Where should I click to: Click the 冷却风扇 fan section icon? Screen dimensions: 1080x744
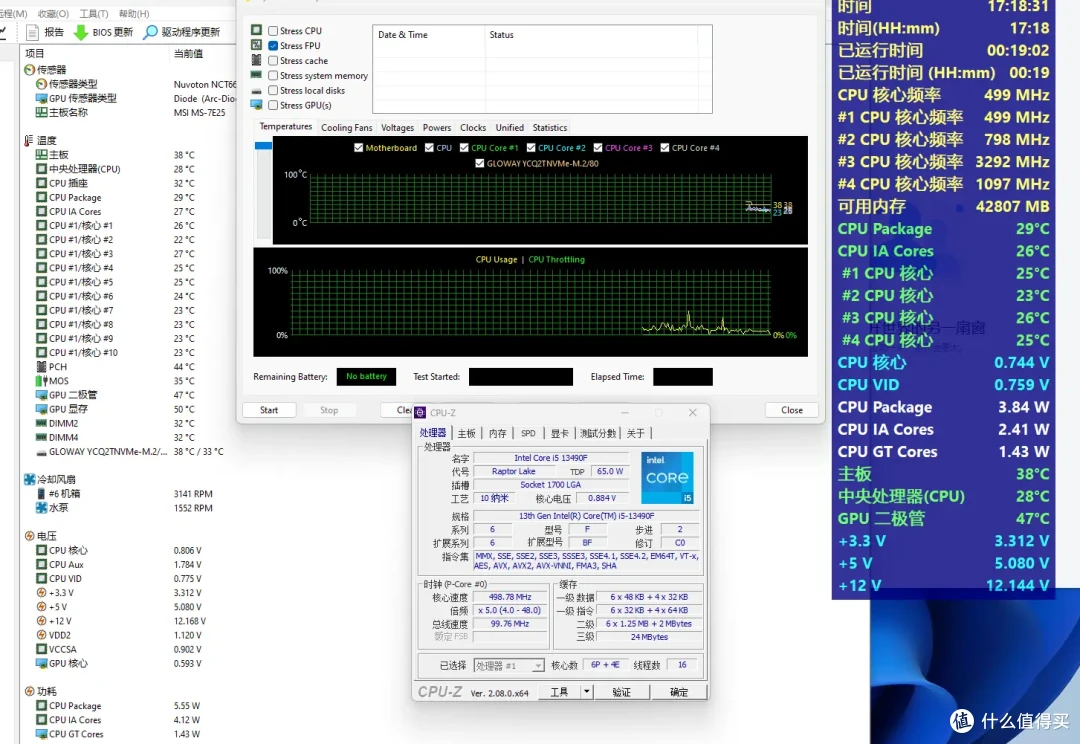(x=29, y=479)
